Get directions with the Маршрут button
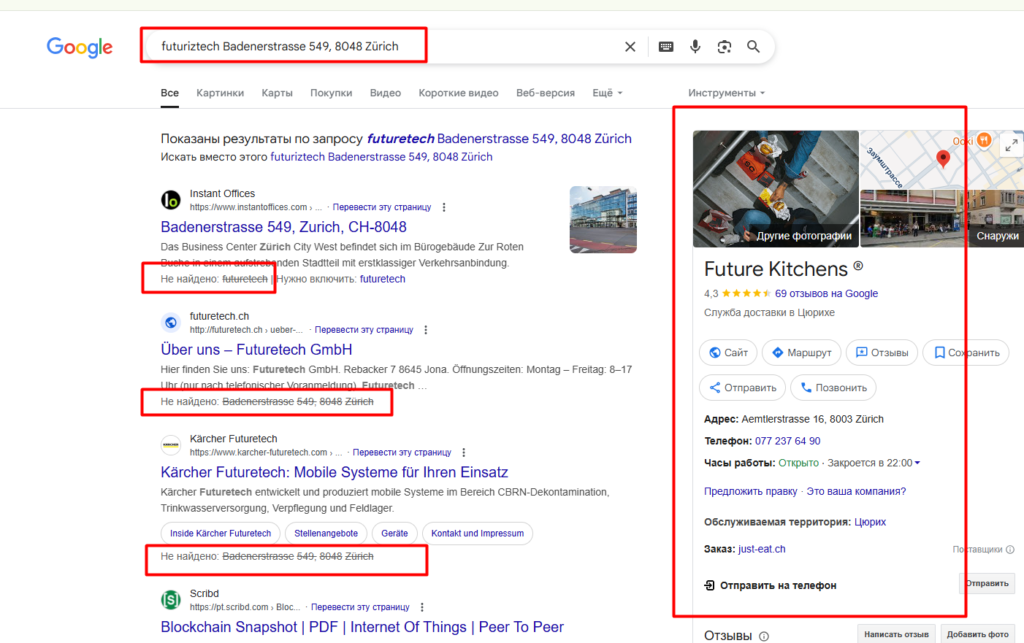 click(x=801, y=353)
